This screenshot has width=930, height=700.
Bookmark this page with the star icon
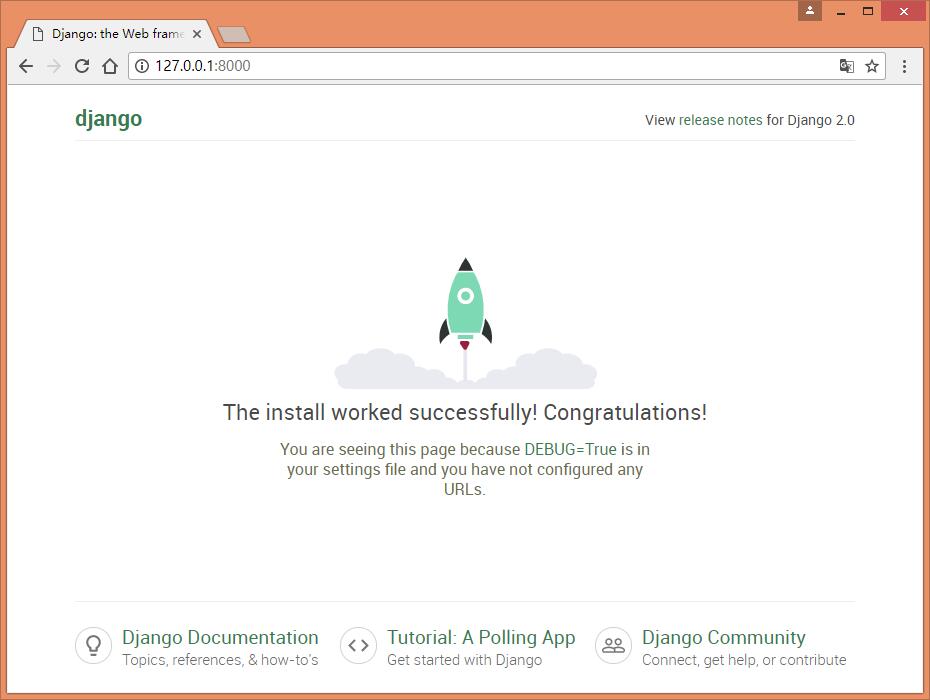click(871, 66)
